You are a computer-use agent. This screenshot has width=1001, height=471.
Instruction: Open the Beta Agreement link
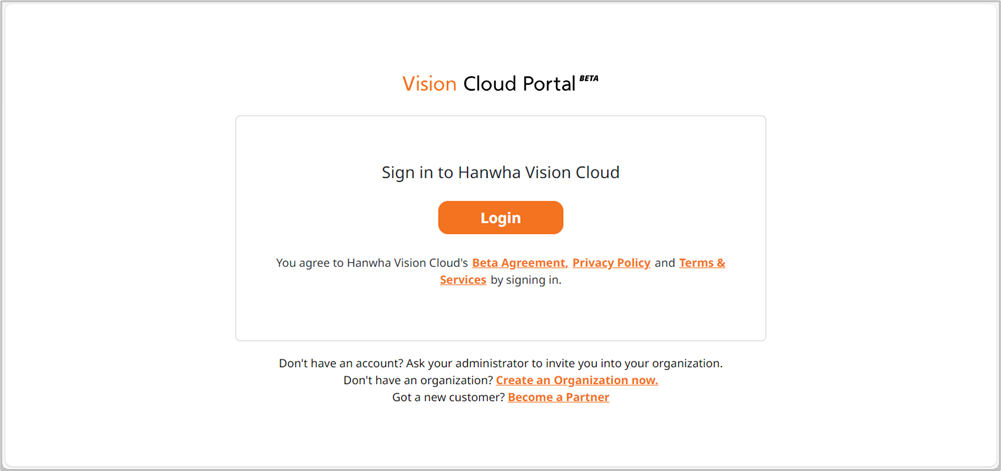pyautogui.click(x=519, y=263)
